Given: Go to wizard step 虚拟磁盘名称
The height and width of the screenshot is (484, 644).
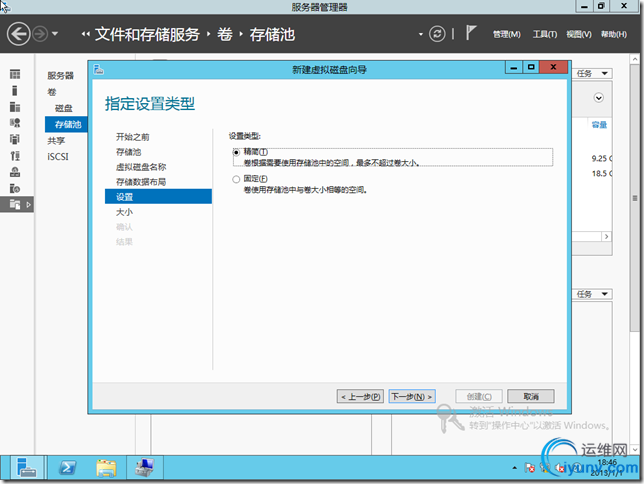Looking at the screenshot, I should click(141, 167).
